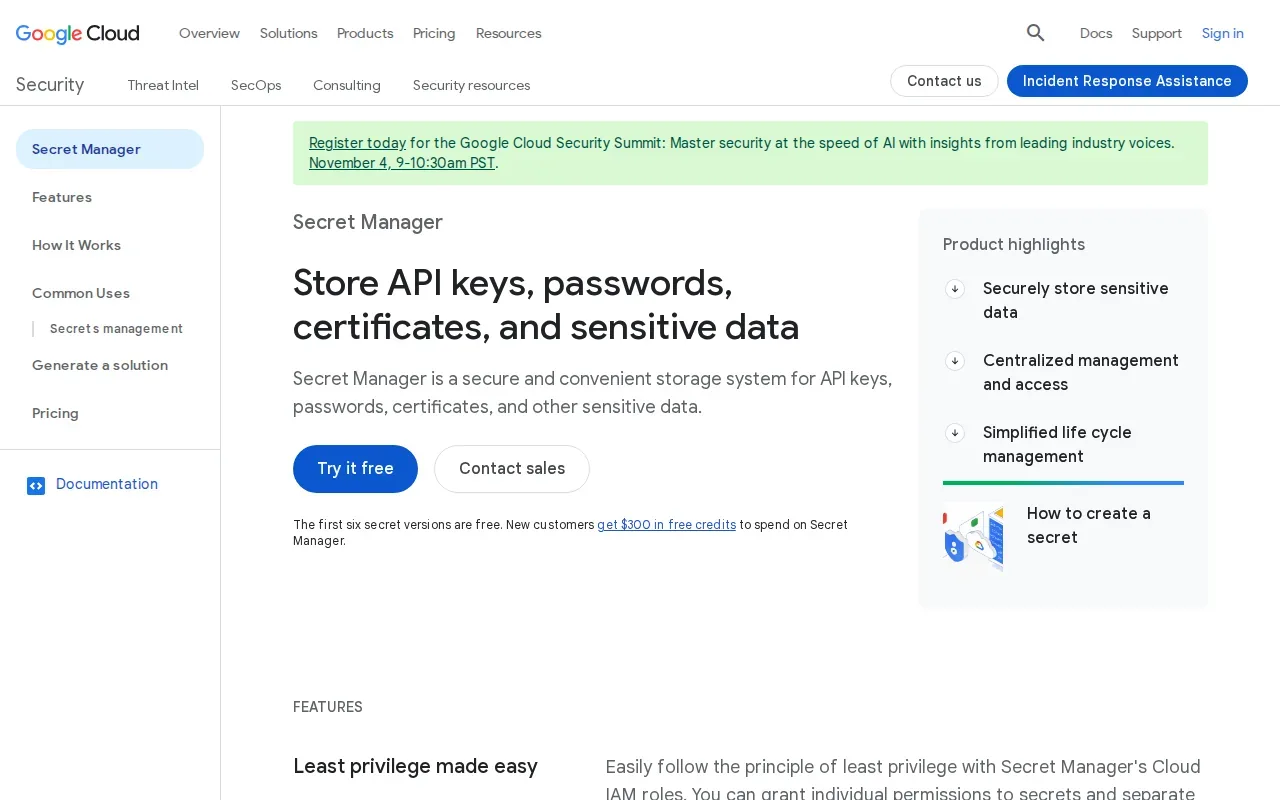Image resolution: width=1280 pixels, height=800 pixels.
Task: Click the Try it free button
Action: pos(355,469)
